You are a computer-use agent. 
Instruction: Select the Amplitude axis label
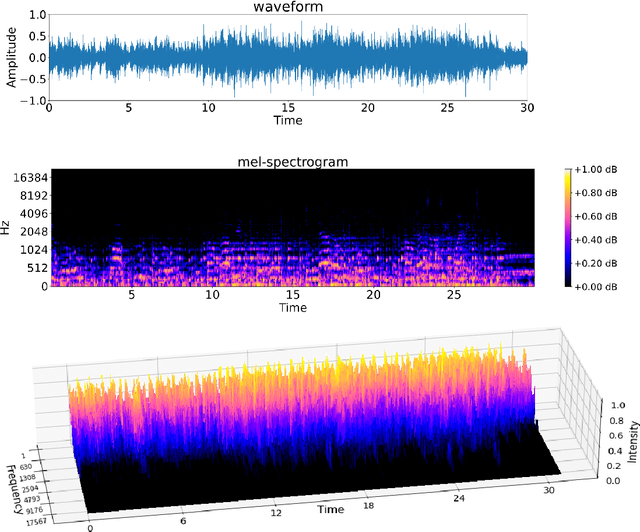(11, 58)
